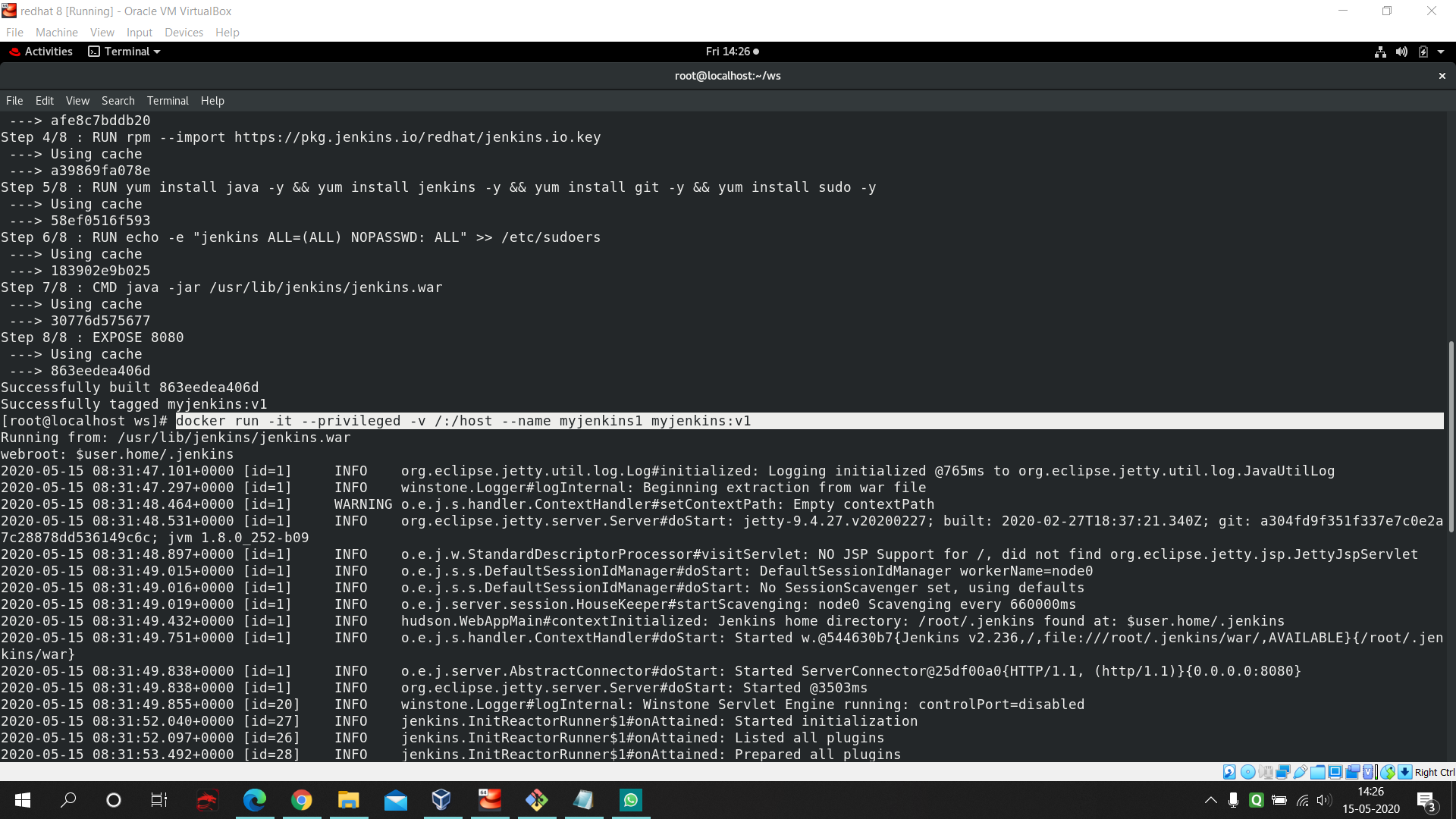1456x819 pixels.
Task: Click the 'webroot: $user.home/.jenkins' line
Action: [118, 454]
